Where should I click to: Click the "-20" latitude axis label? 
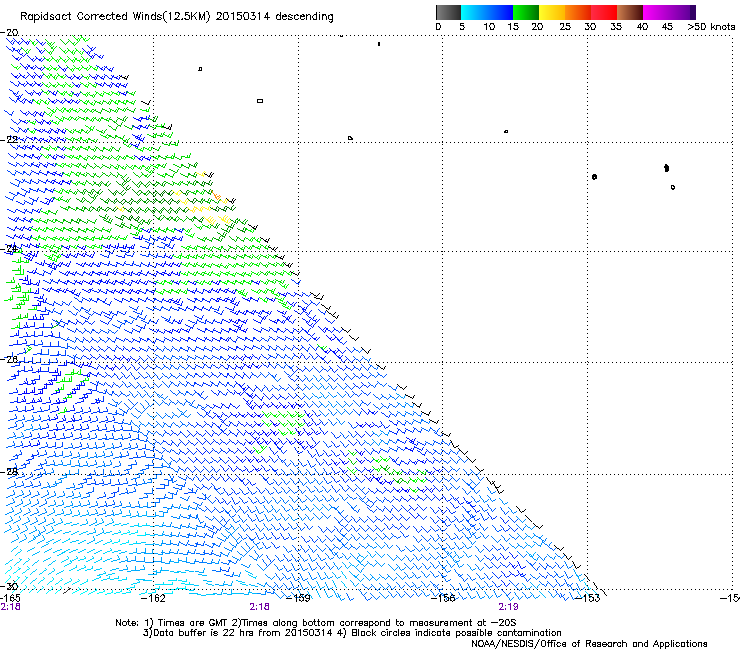pos(9,33)
